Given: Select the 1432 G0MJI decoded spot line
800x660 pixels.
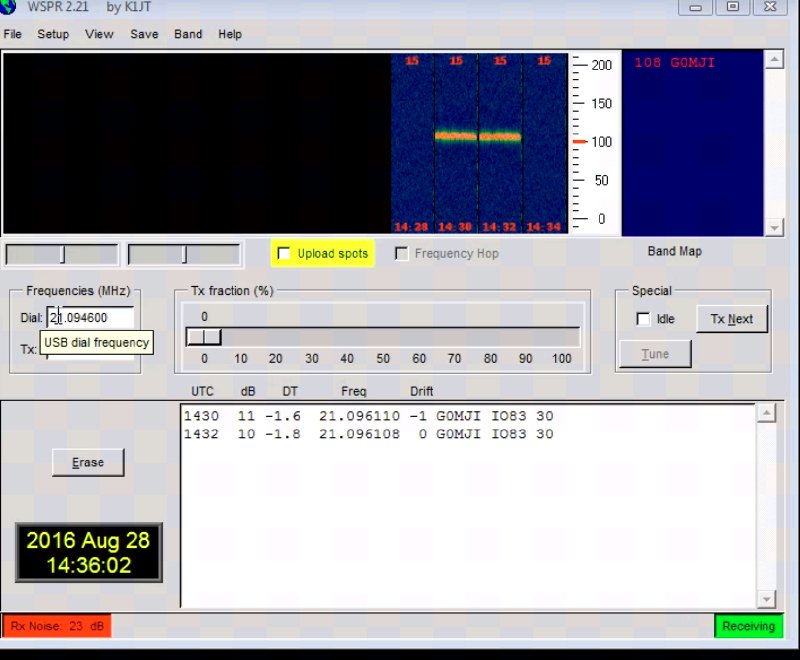Looking at the screenshot, I should click(x=368, y=434).
